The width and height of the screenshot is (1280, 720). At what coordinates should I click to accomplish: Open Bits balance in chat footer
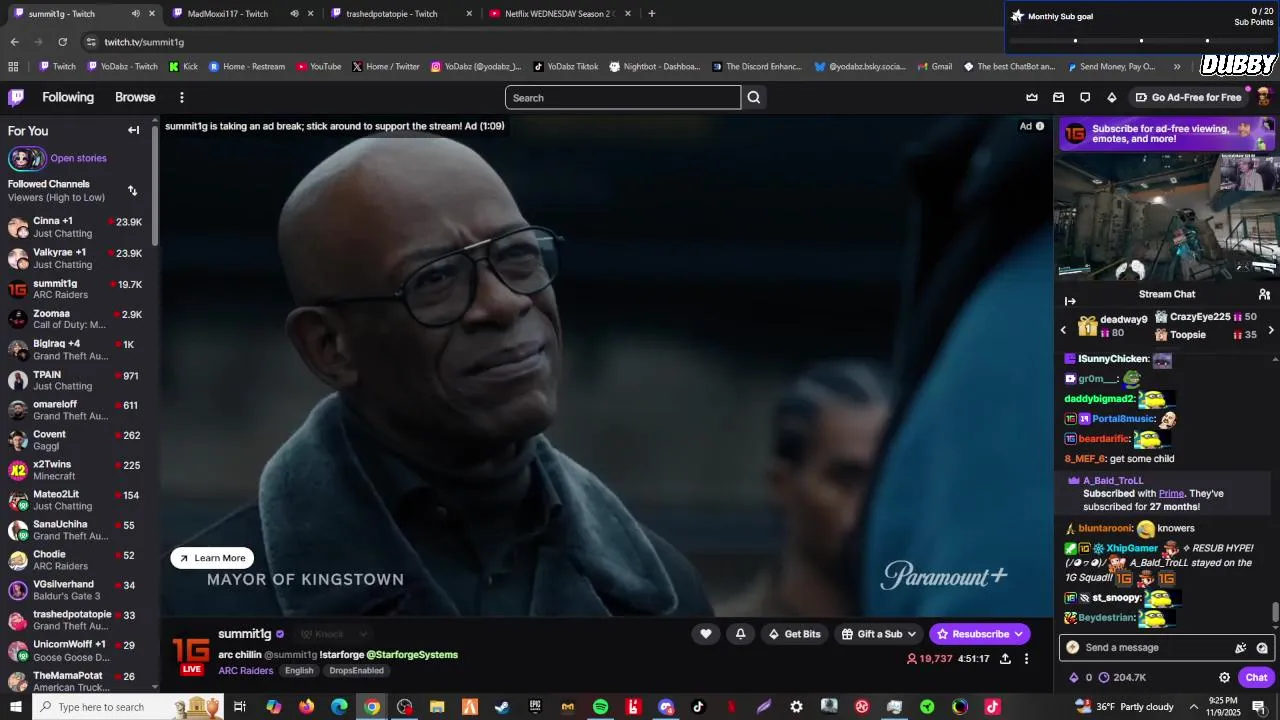[1080, 677]
